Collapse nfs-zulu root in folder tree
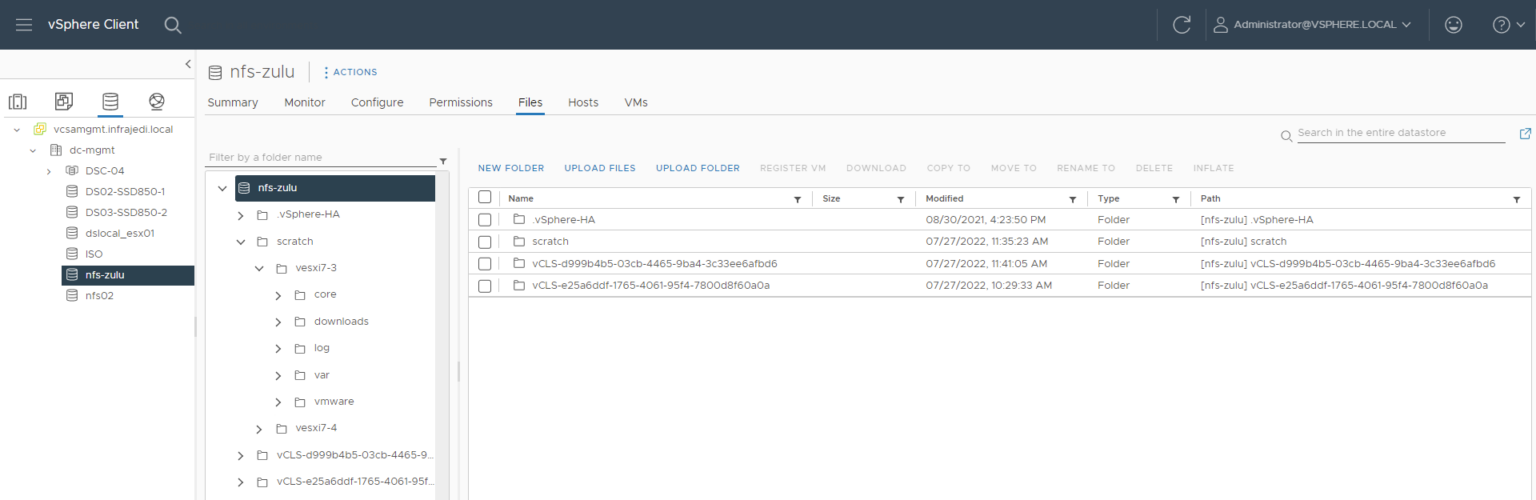Screen dimensions: 1536x500 (222, 188)
